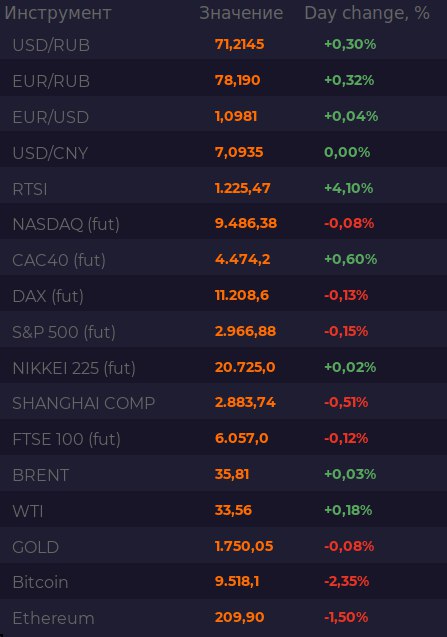
Task: Select the BRENT oil row
Action: pos(224,474)
